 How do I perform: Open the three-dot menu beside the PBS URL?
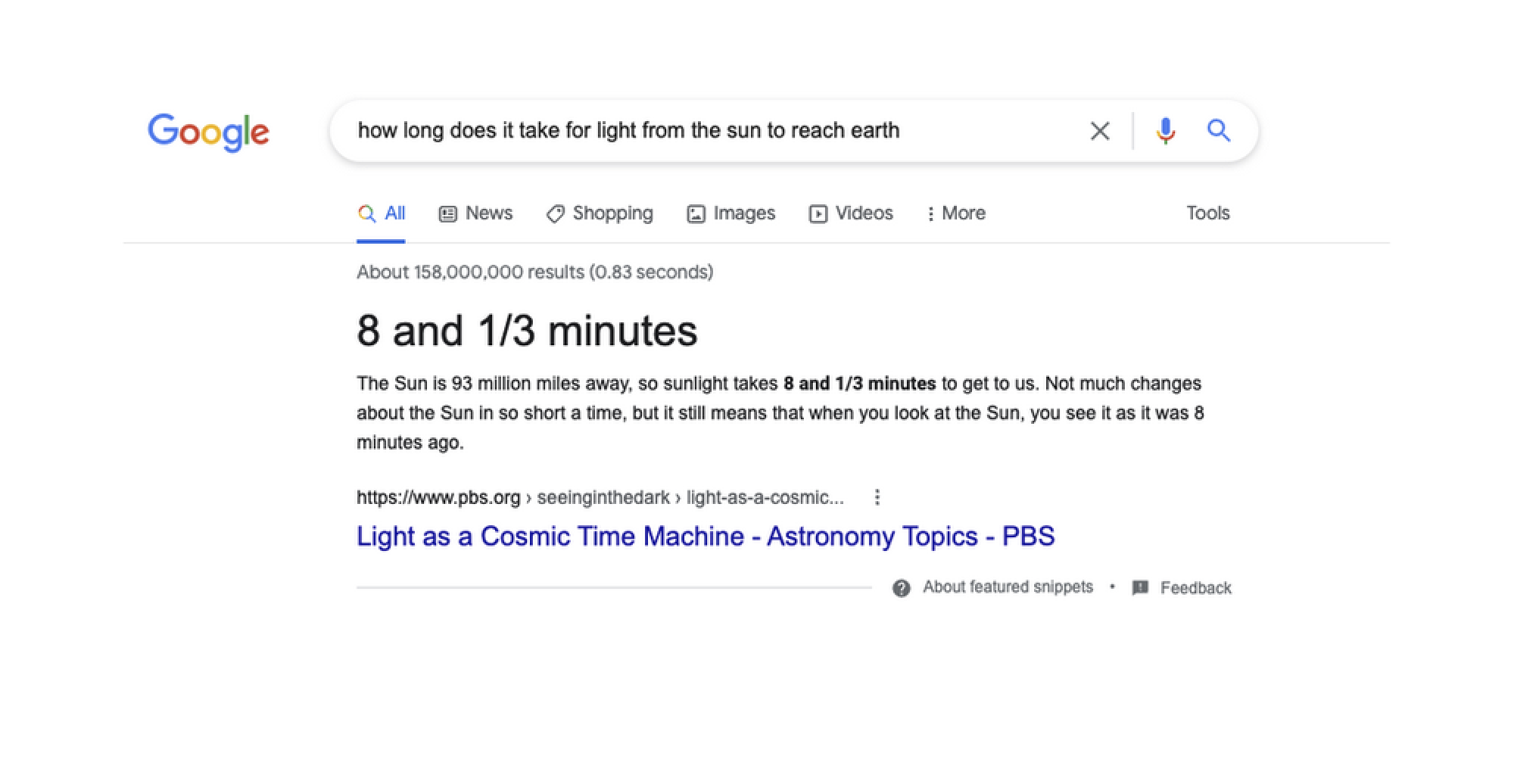[x=877, y=497]
